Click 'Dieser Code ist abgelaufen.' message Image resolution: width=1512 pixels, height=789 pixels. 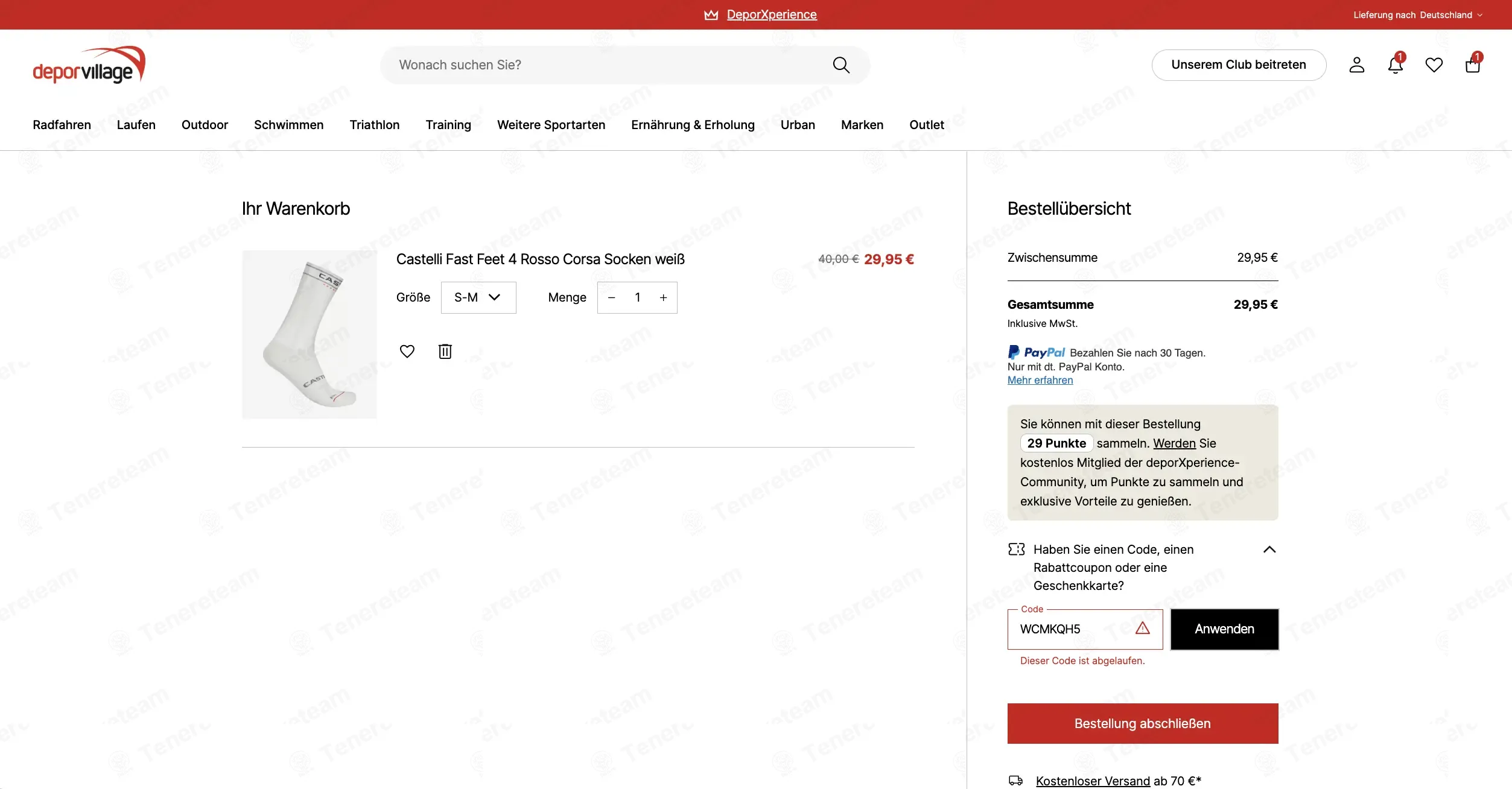[1082, 661]
